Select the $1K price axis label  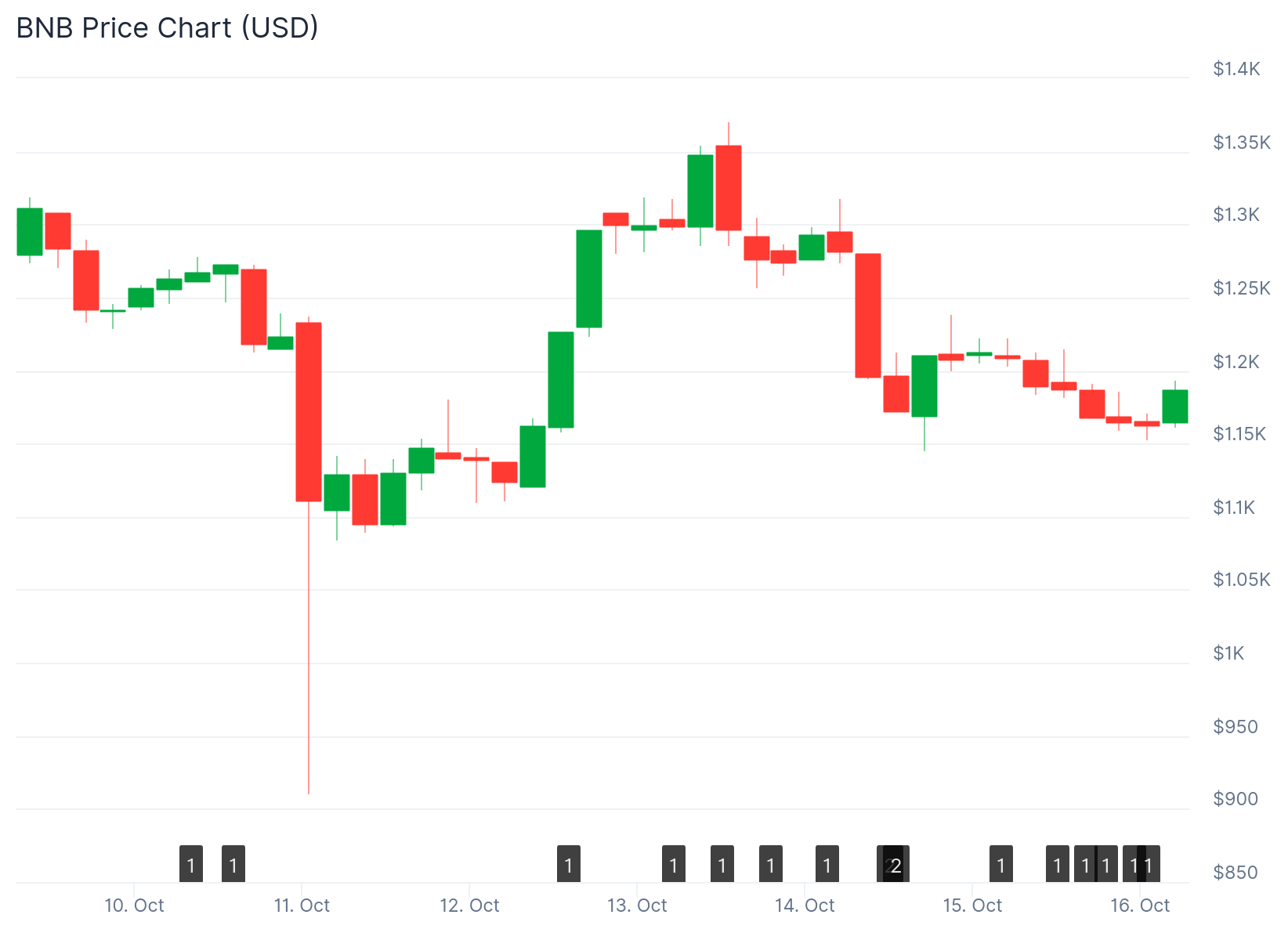(1228, 653)
